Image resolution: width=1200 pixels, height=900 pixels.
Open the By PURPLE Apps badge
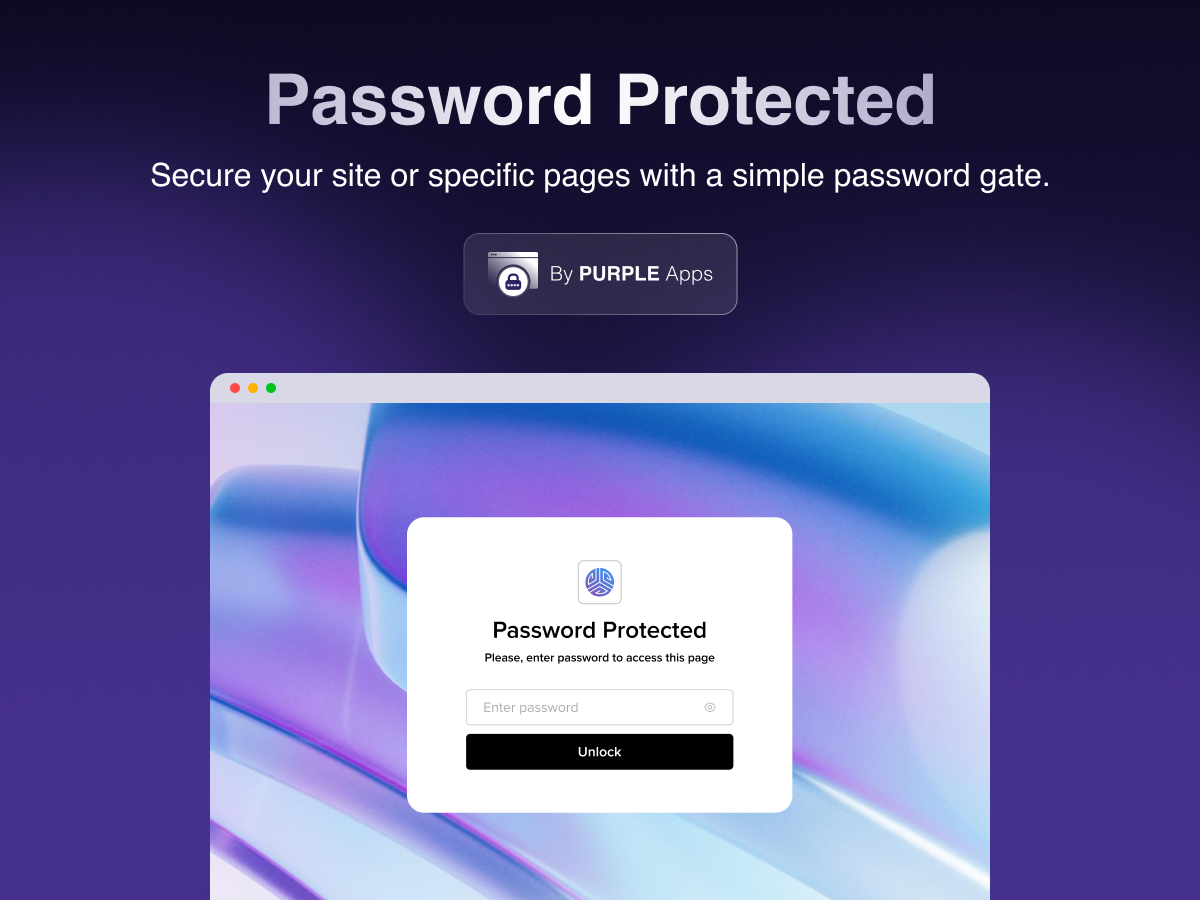(x=600, y=274)
